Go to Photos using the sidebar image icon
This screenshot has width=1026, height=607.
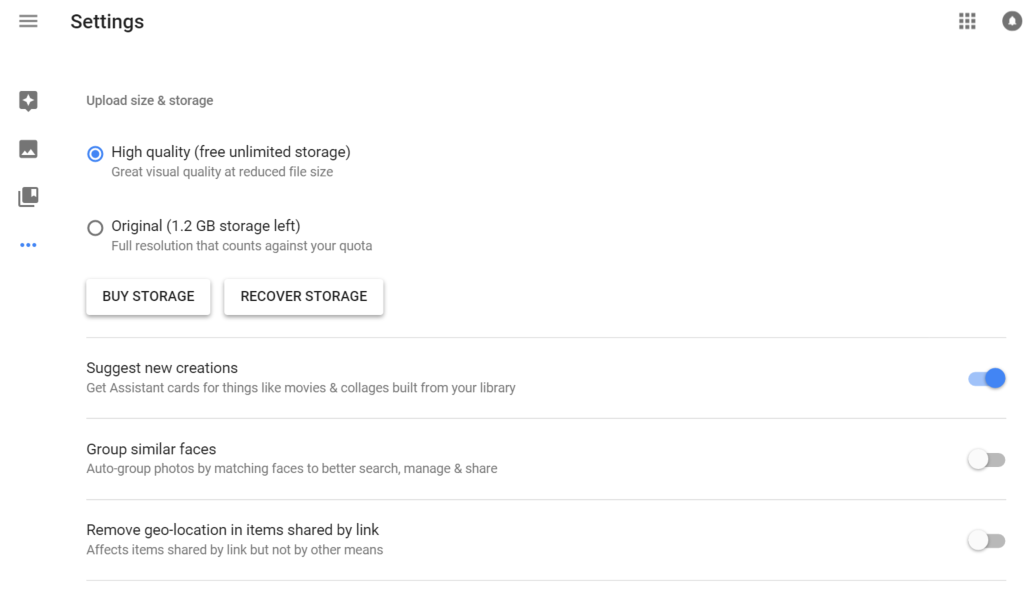pos(27,148)
